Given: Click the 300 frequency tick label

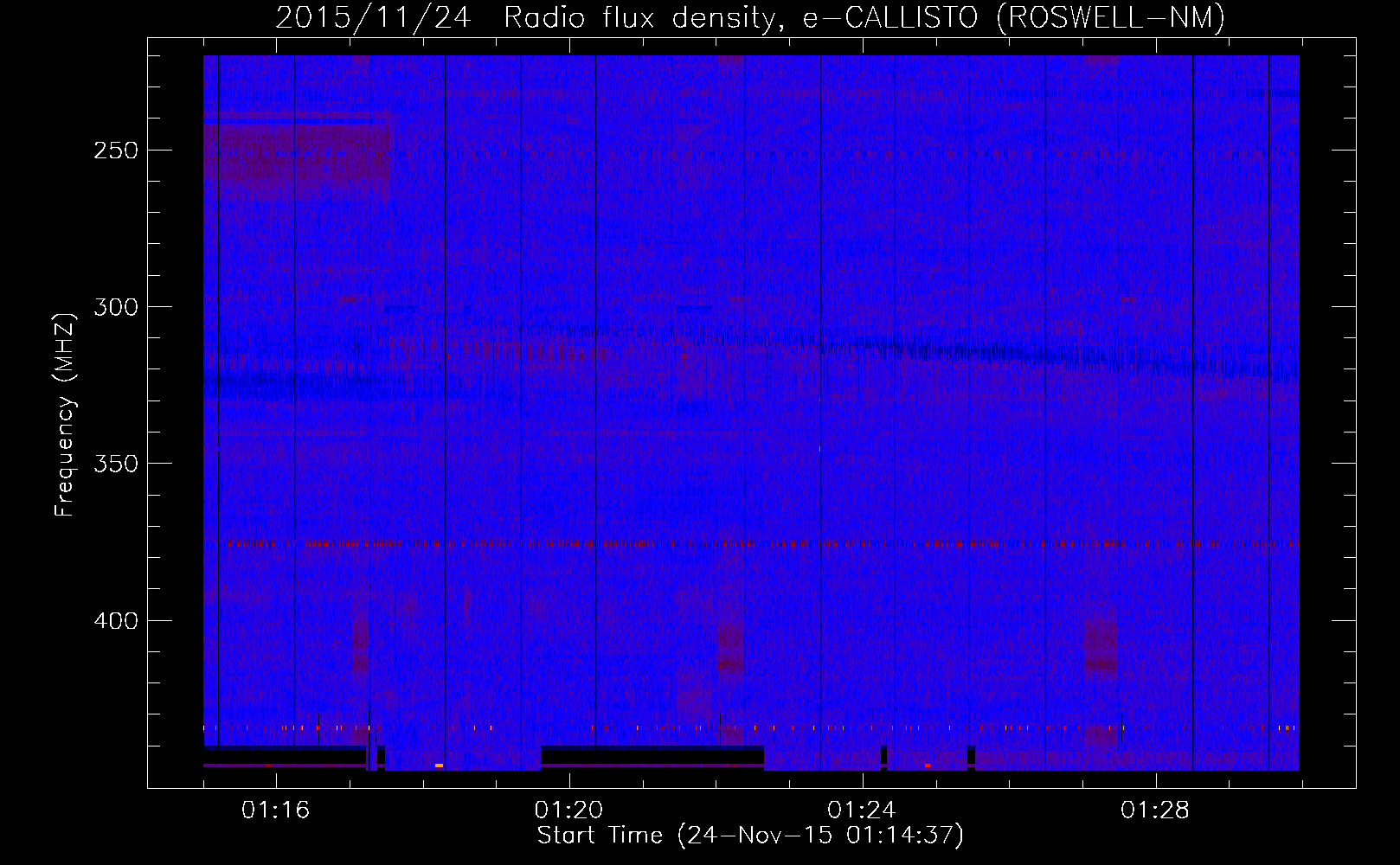Looking at the screenshot, I should 116,307.
